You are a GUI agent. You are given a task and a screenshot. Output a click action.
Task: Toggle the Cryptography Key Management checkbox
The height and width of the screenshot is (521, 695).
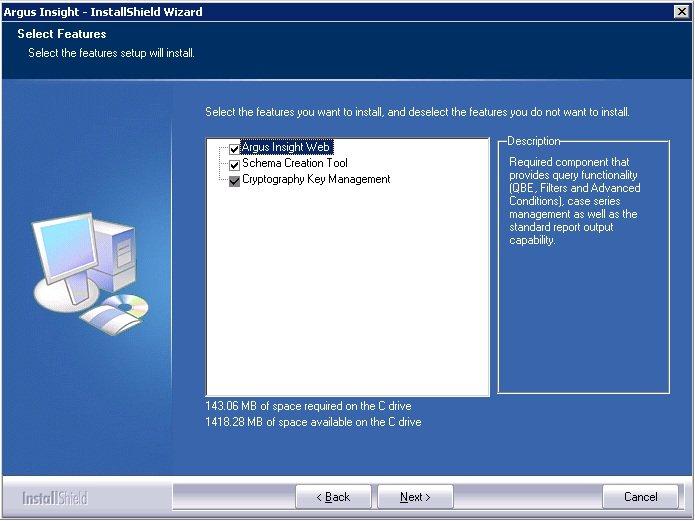coord(234,181)
